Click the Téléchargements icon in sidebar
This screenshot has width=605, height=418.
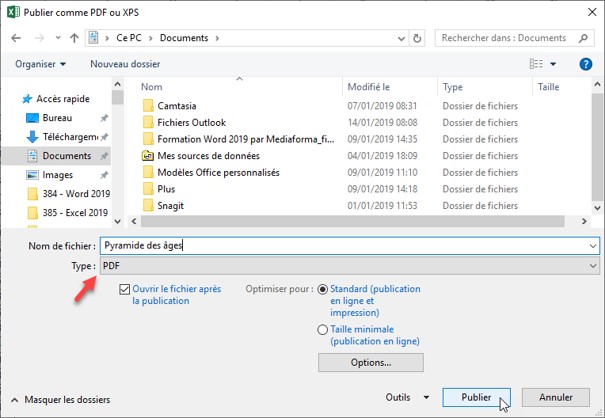pyautogui.click(x=32, y=137)
